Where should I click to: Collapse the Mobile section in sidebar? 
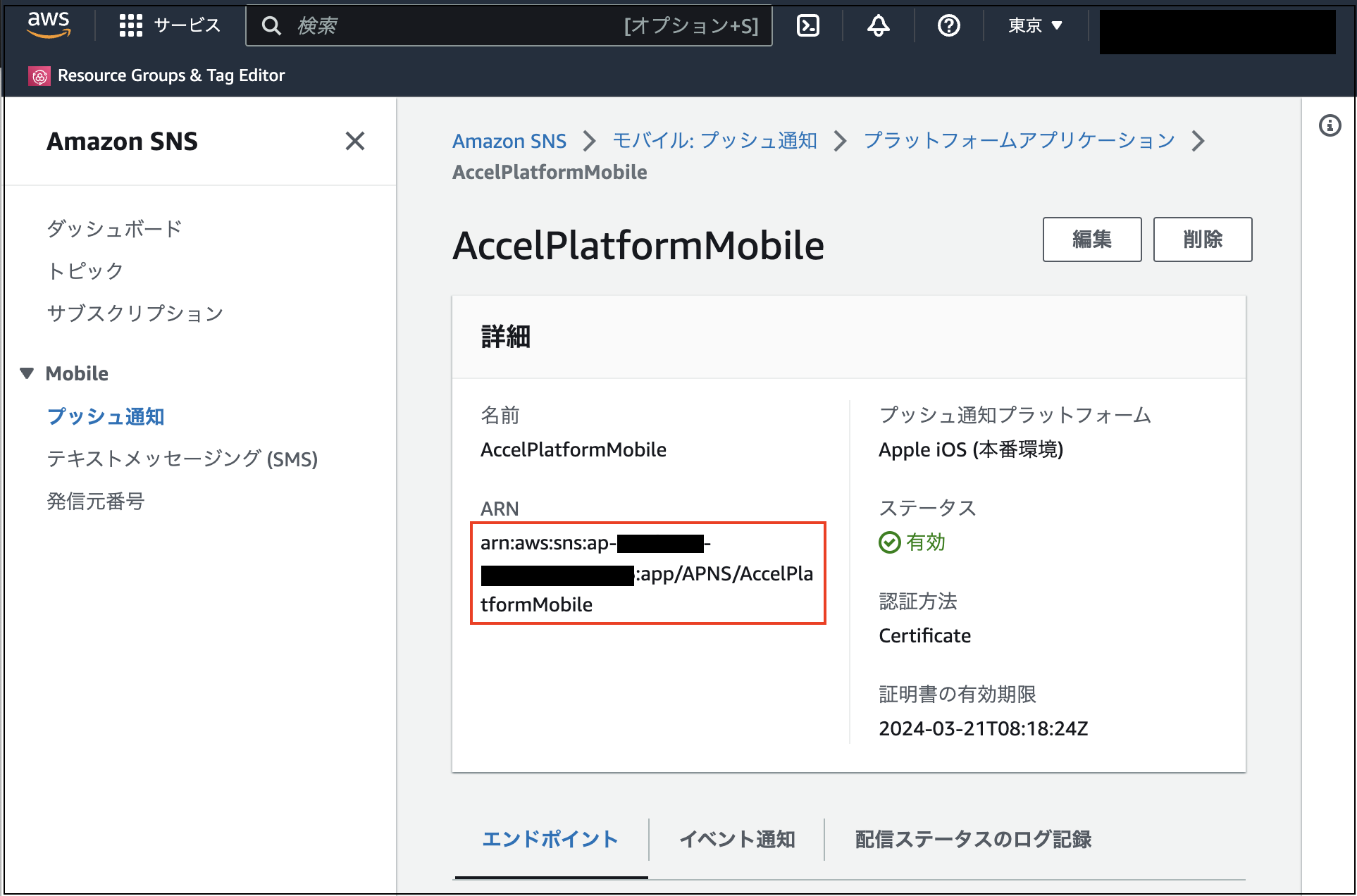point(27,373)
